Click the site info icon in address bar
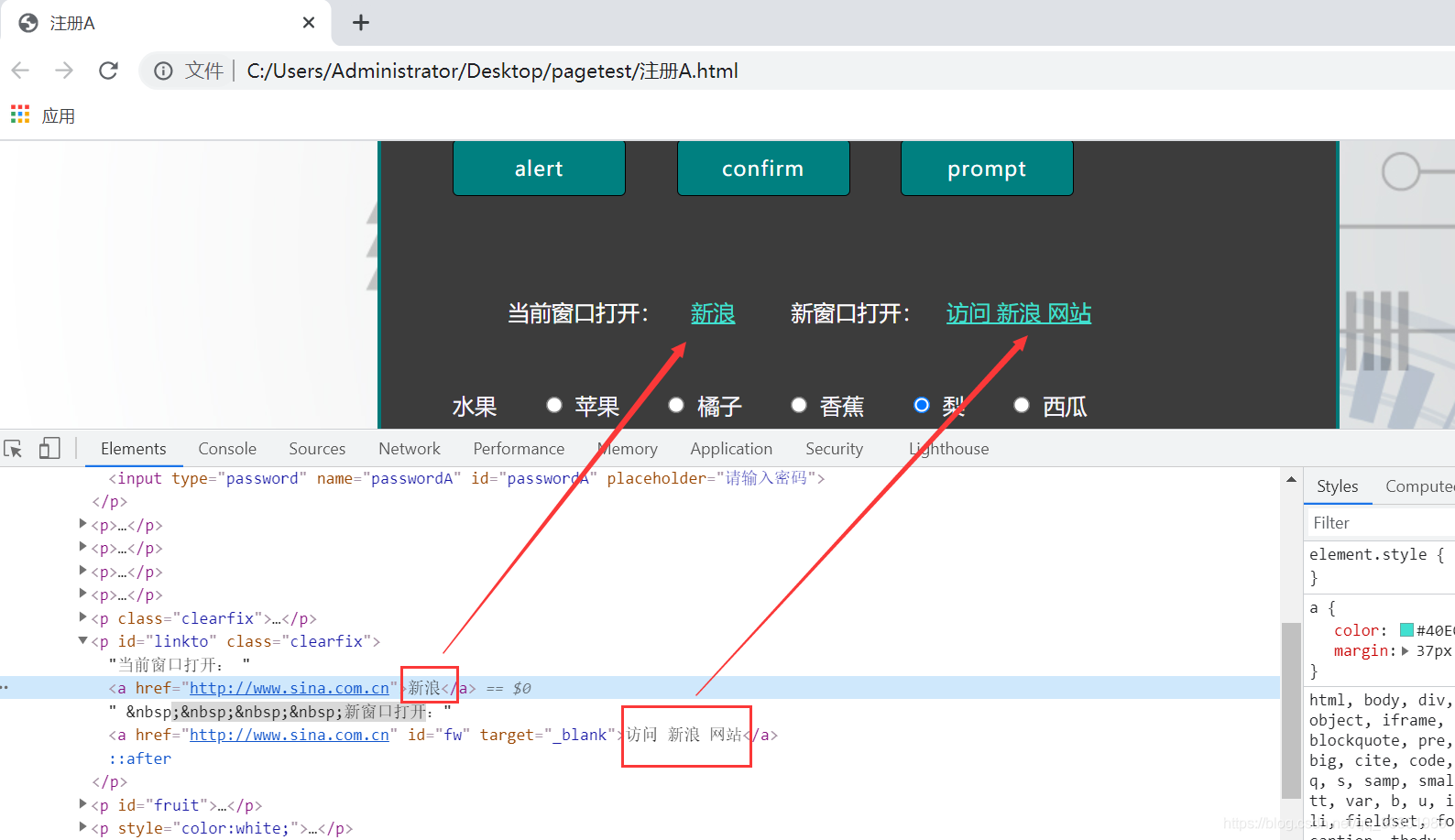Viewport: 1455px width, 840px height. (163, 71)
